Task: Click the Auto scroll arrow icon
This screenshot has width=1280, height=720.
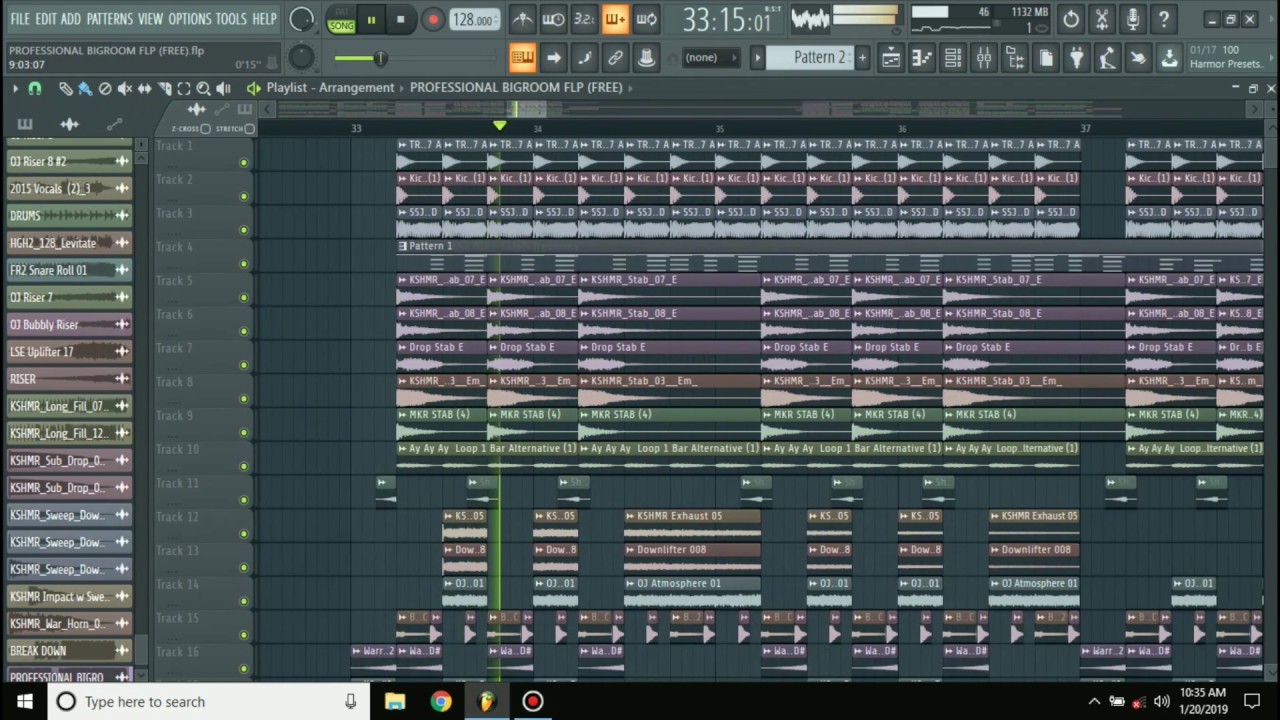Action: coord(553,58)
